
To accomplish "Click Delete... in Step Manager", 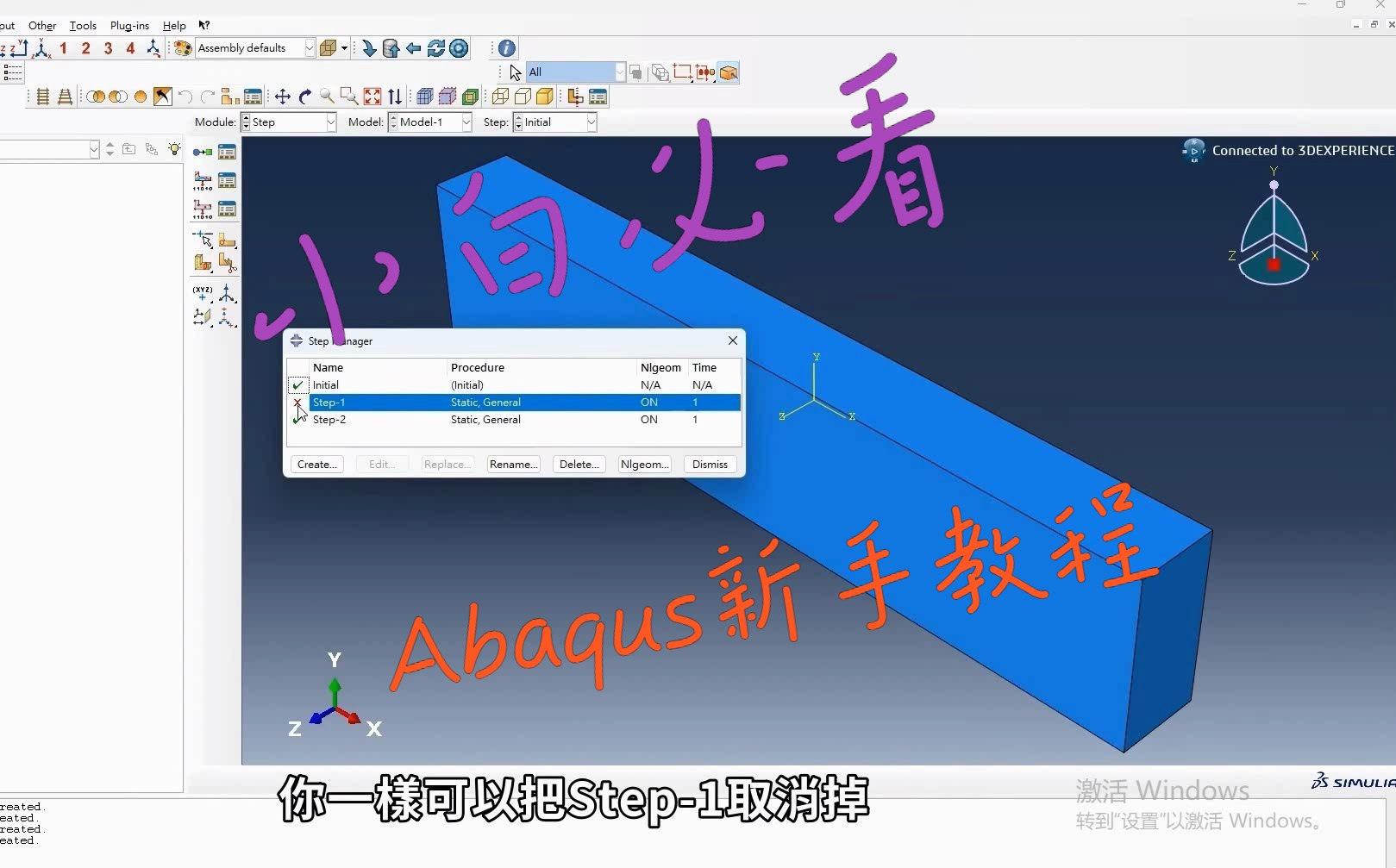I will pos(579,465).
